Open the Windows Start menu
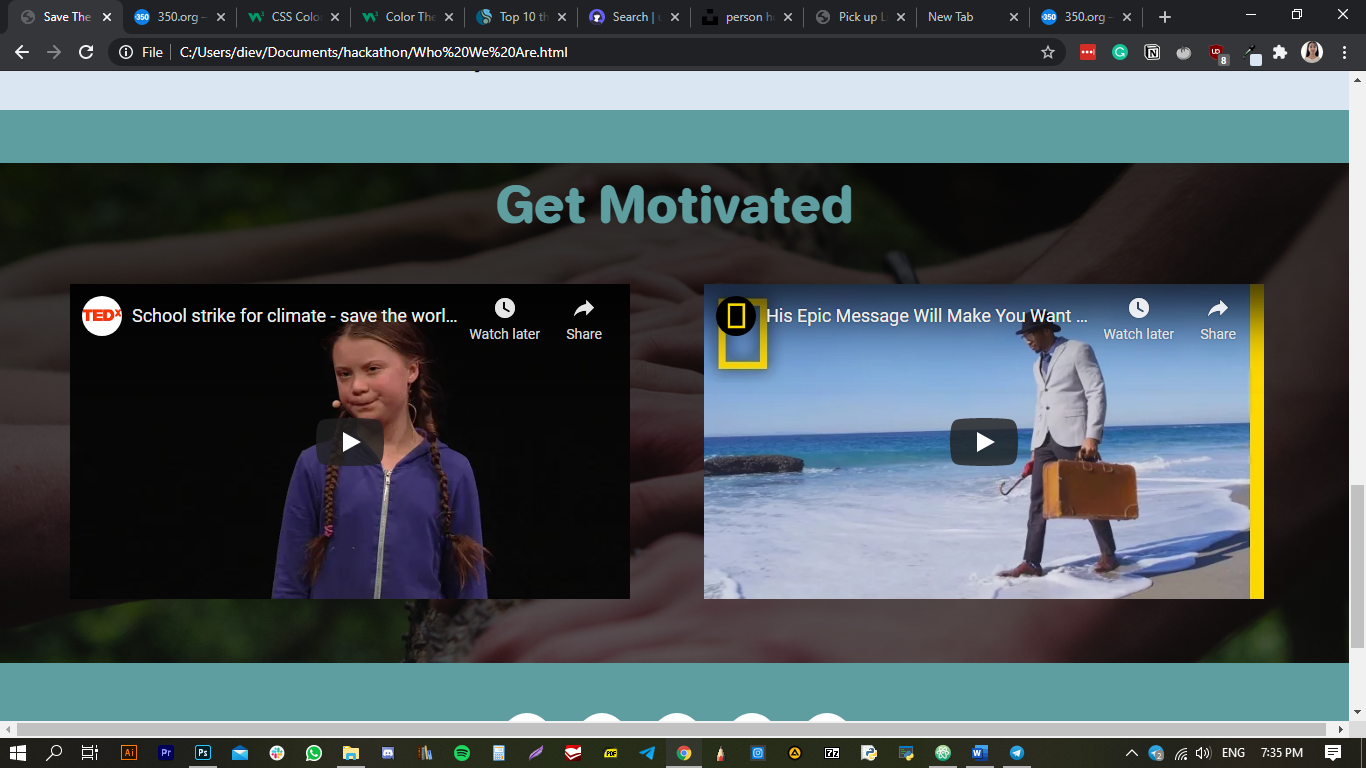 (17, 753)
